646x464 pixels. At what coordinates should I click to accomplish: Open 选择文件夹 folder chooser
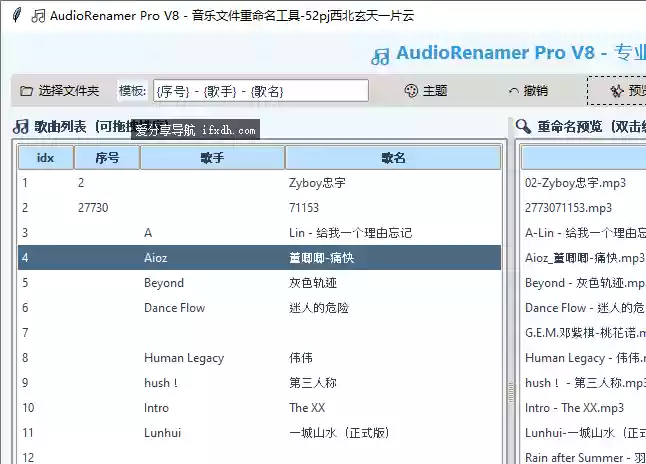pos(60,91)
